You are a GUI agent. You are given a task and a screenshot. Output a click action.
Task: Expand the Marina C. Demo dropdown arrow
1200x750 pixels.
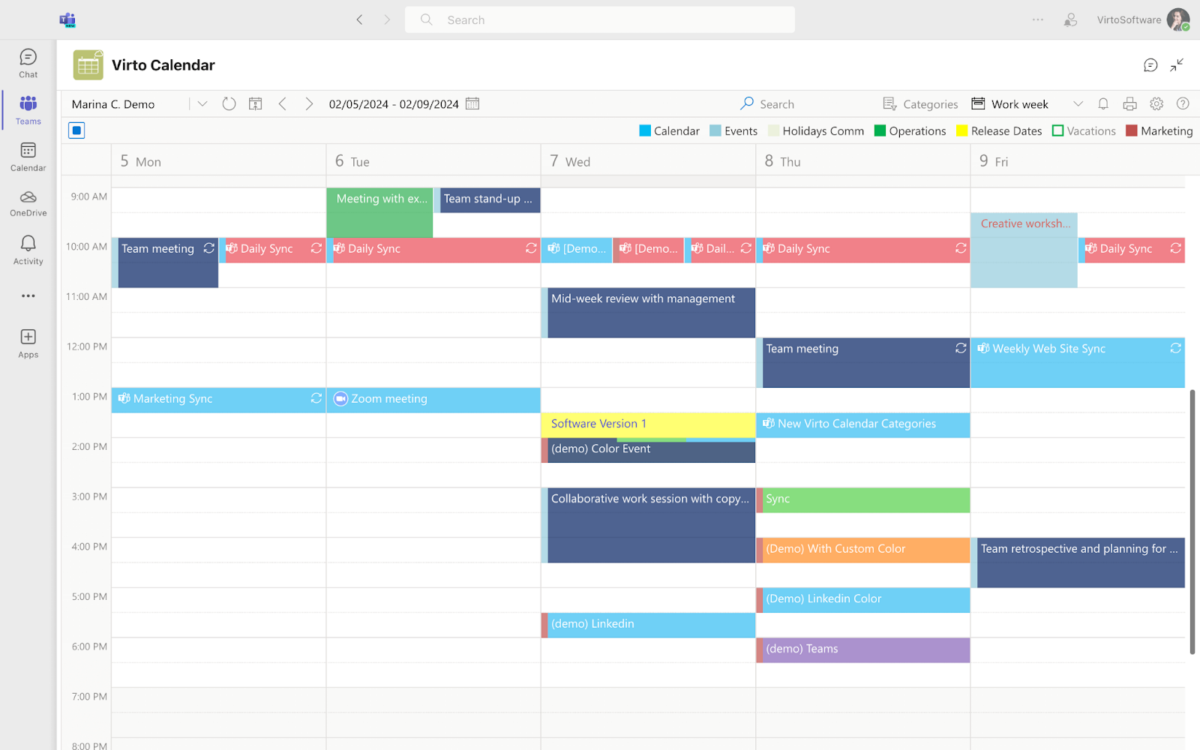point(202,104)
